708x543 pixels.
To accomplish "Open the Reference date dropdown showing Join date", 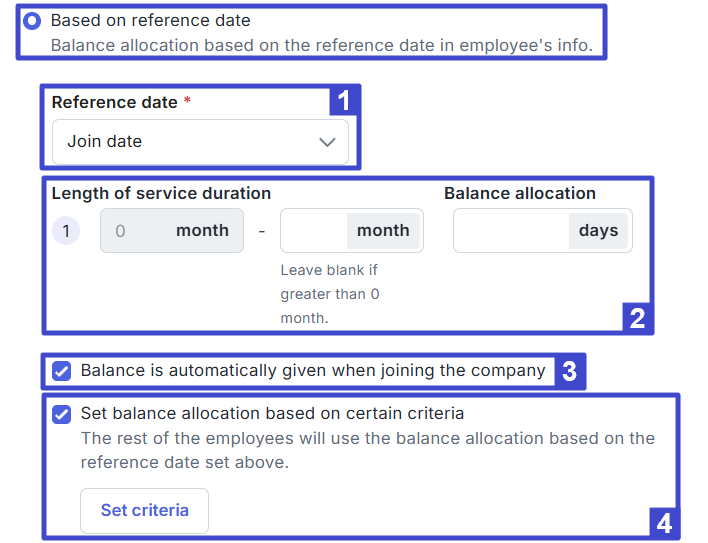I will pos(190,142).
